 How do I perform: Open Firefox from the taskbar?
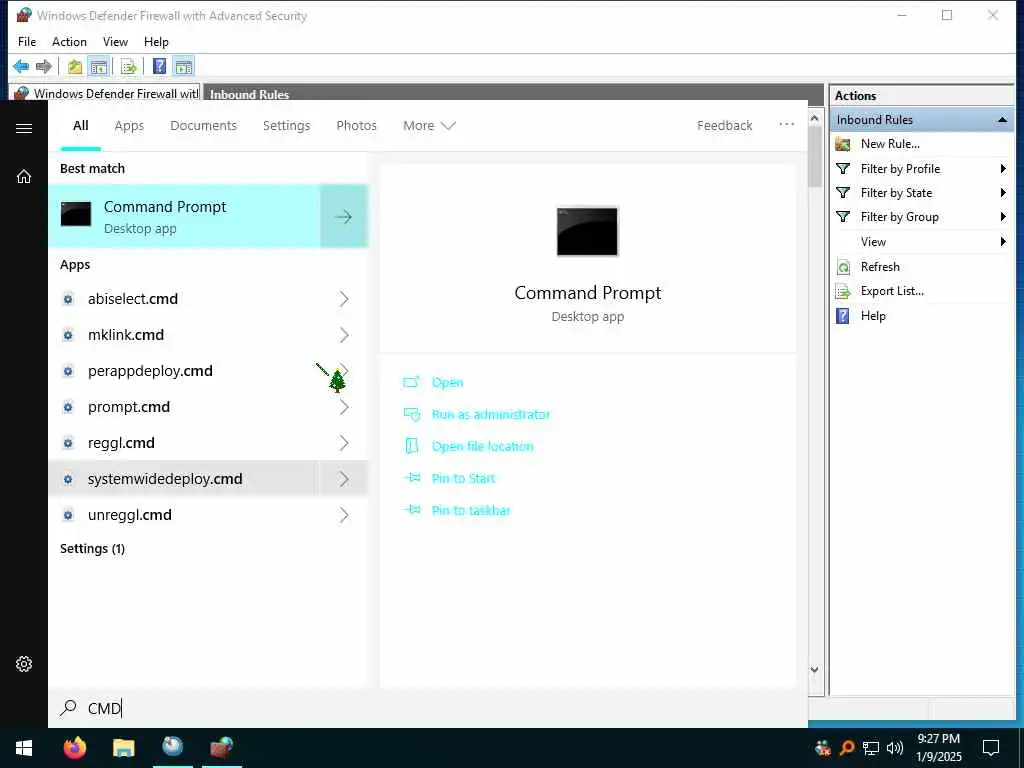[75, 748]
